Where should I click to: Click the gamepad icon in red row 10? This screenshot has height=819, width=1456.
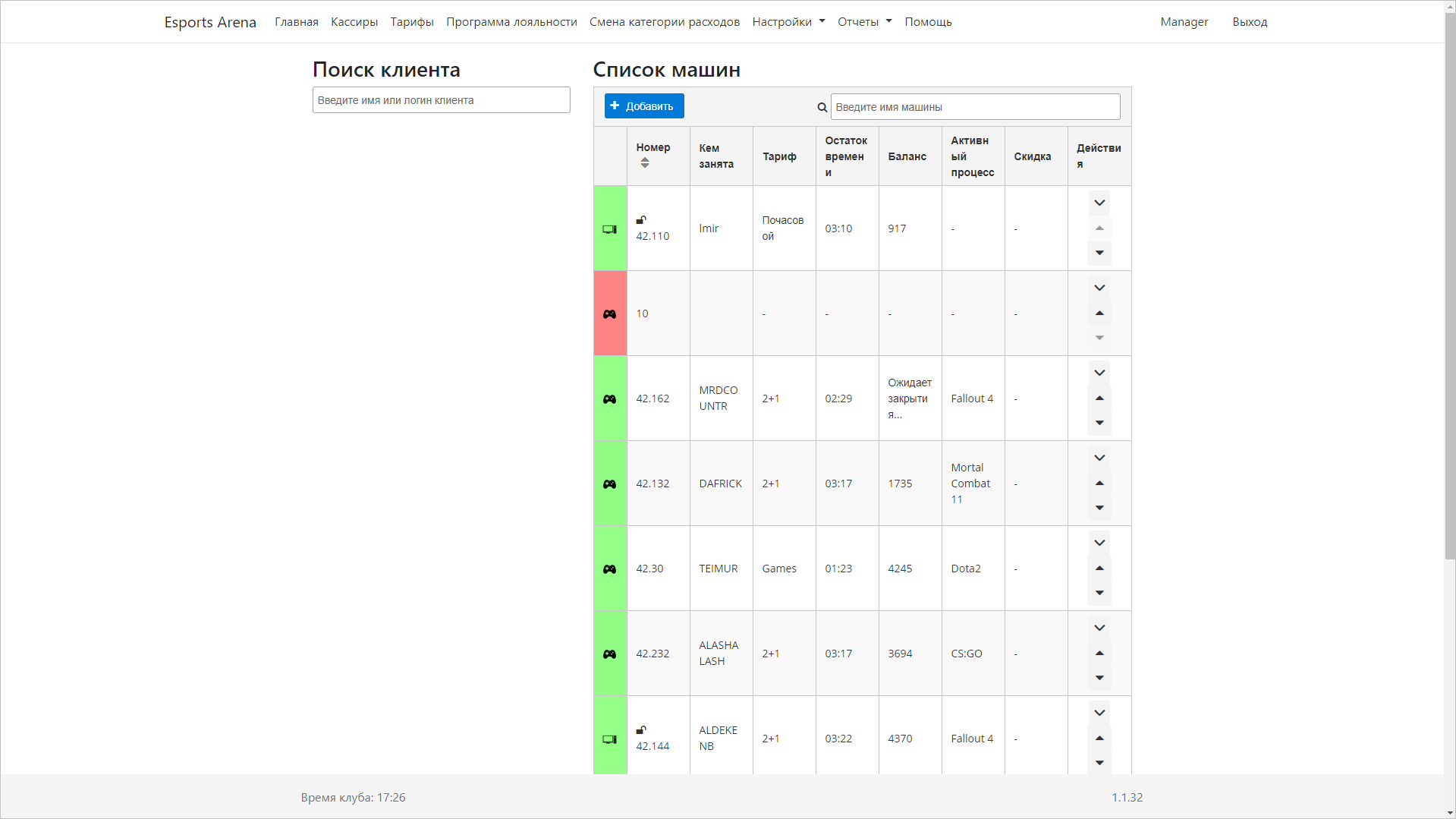coord(609,314)
